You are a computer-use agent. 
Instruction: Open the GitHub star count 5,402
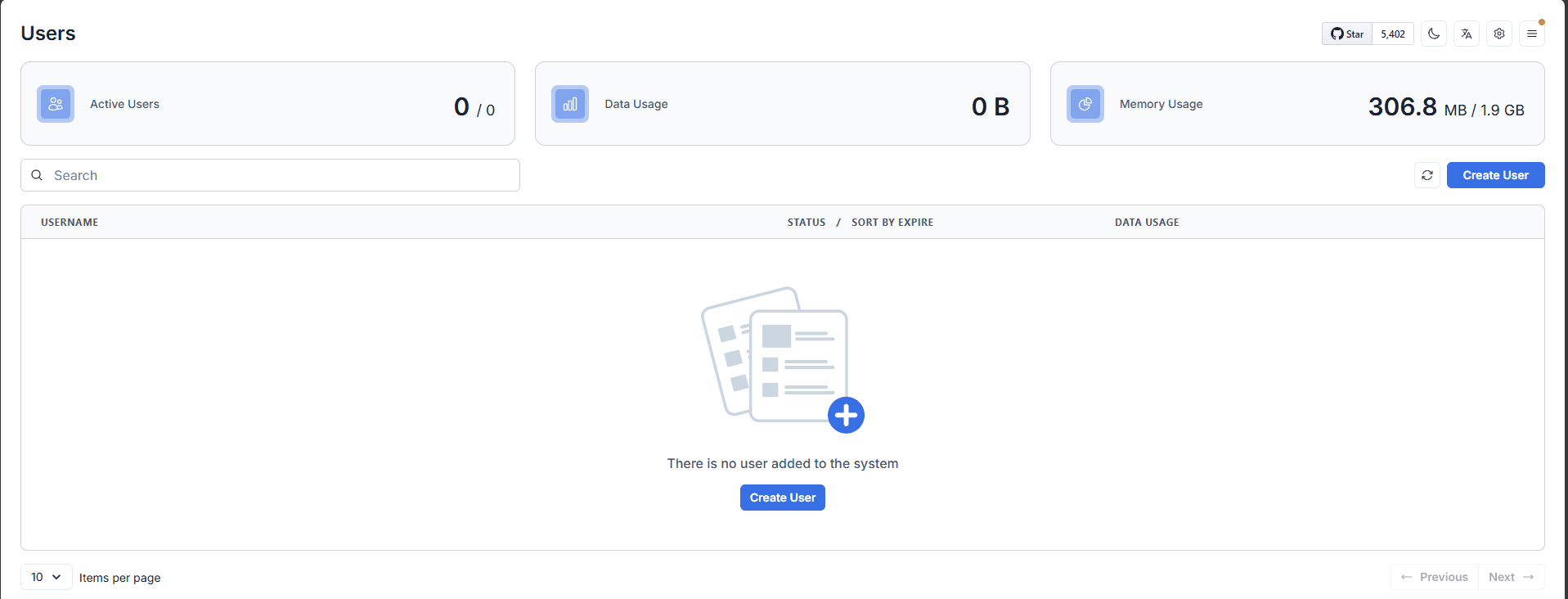coord(1392,34)
